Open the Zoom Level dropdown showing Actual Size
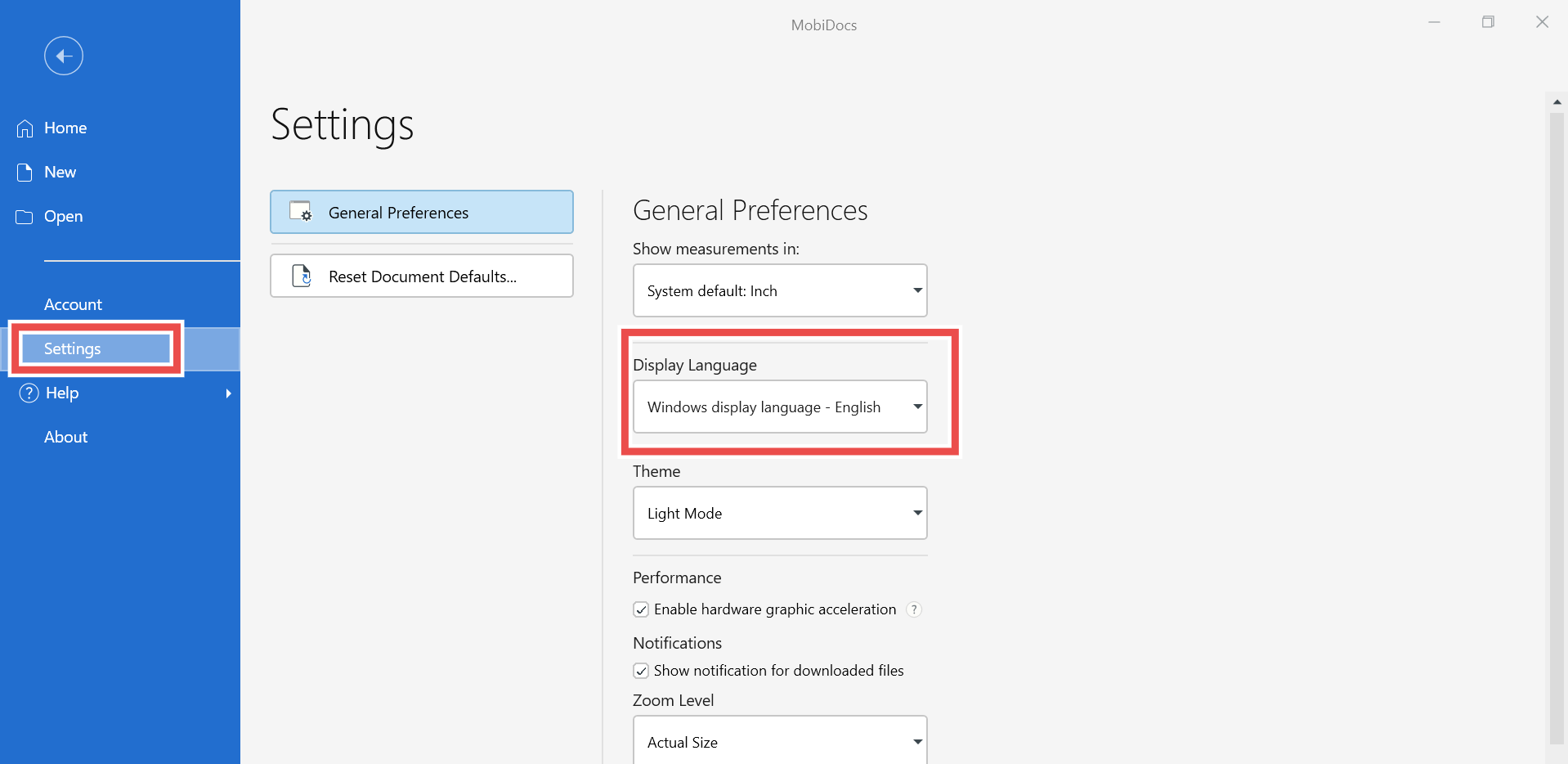The width and height of the screenshot is (1568, 764). 780,740
